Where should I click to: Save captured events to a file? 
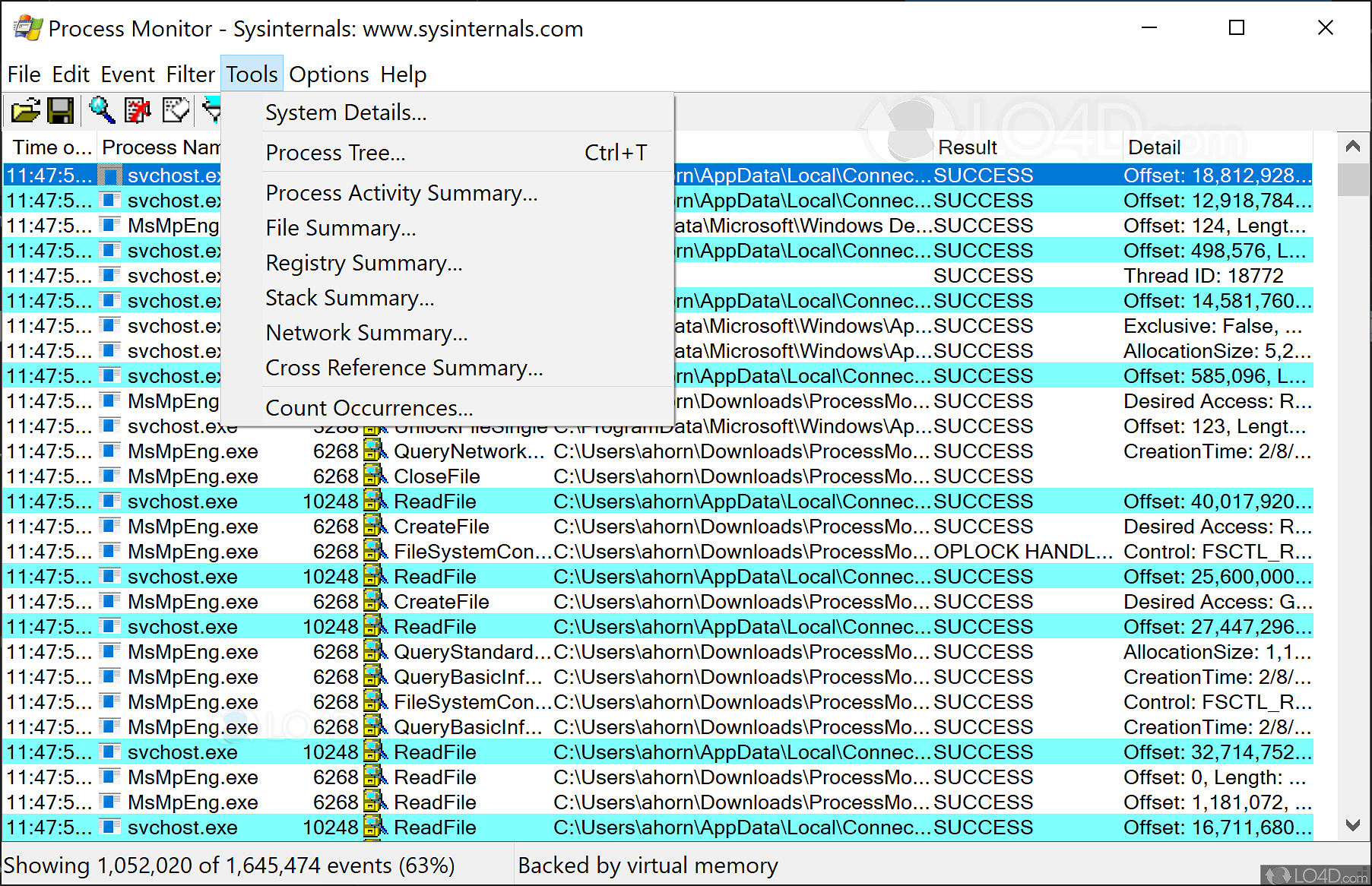point(61,110)
